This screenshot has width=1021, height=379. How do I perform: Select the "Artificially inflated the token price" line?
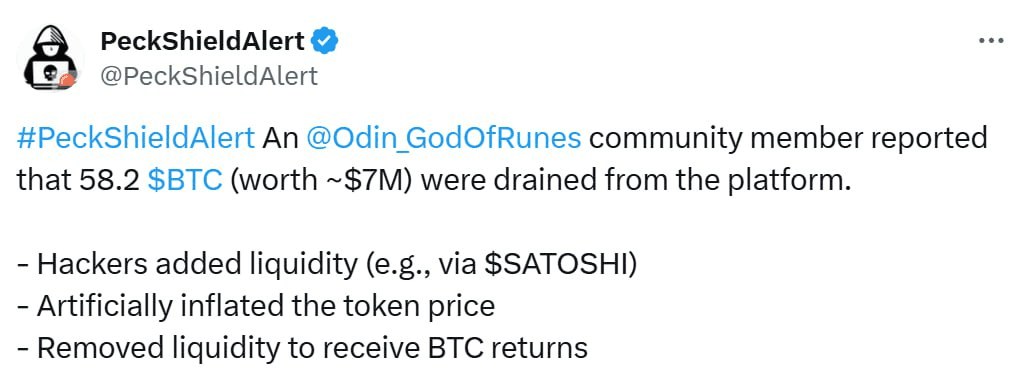click(x=256, y=306)
